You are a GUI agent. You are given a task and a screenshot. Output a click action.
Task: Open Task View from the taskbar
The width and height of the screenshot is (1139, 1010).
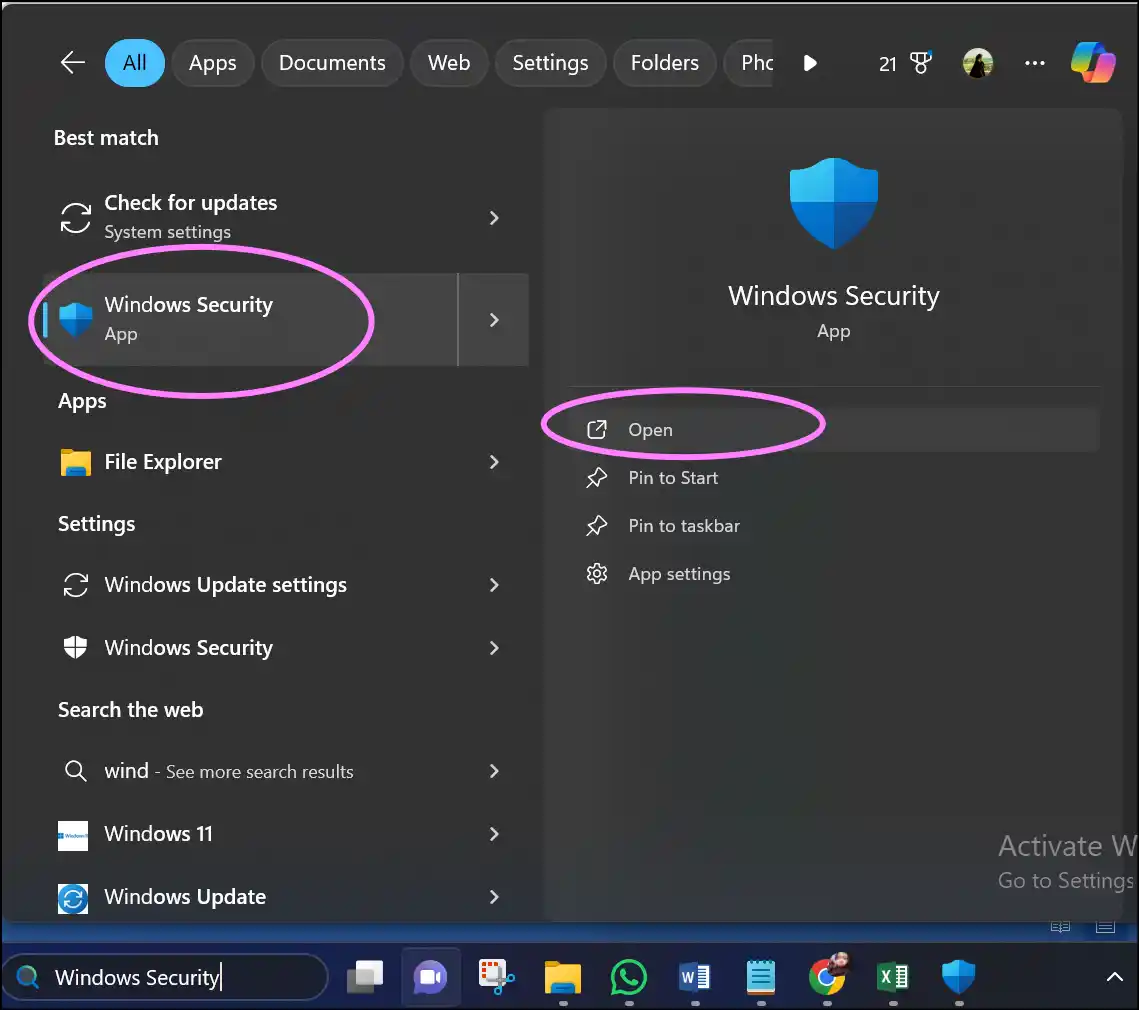click(365, 977)
